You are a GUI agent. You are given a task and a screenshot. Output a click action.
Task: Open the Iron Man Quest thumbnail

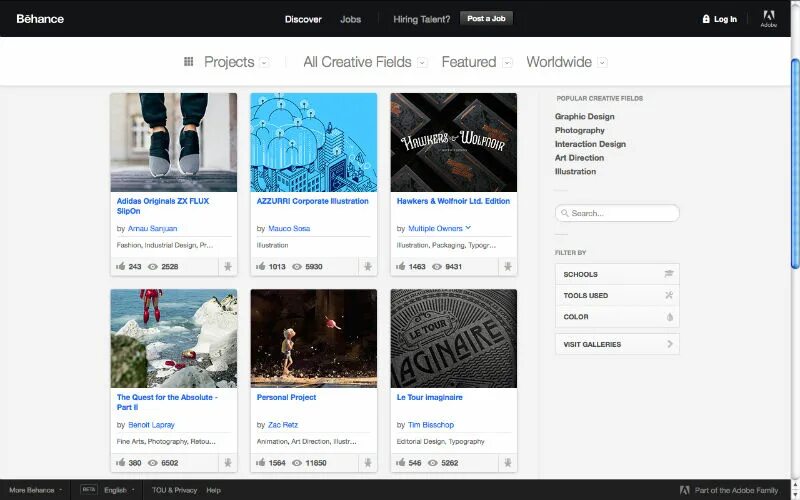click(x=173, y=339)
